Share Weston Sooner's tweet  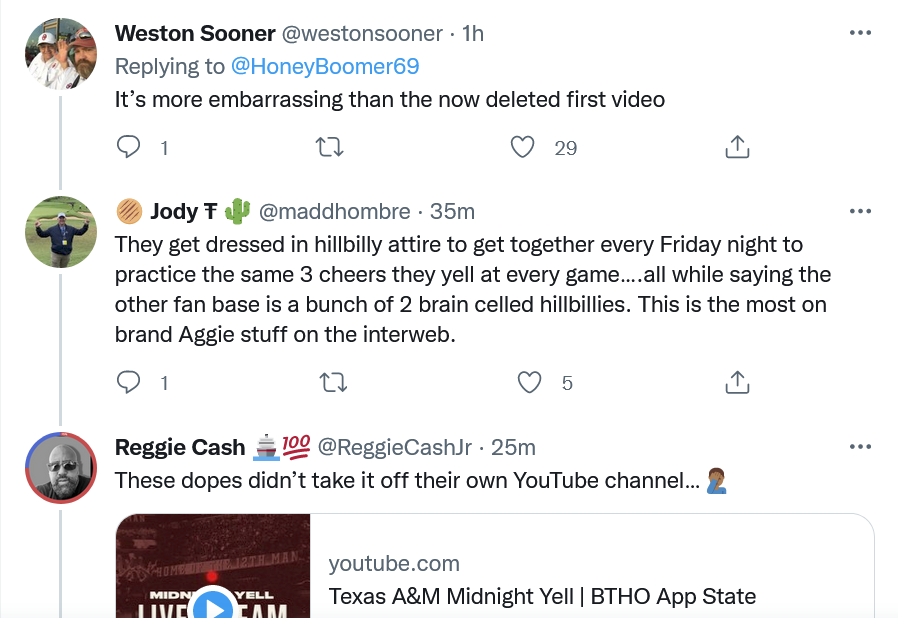[736, 148]
